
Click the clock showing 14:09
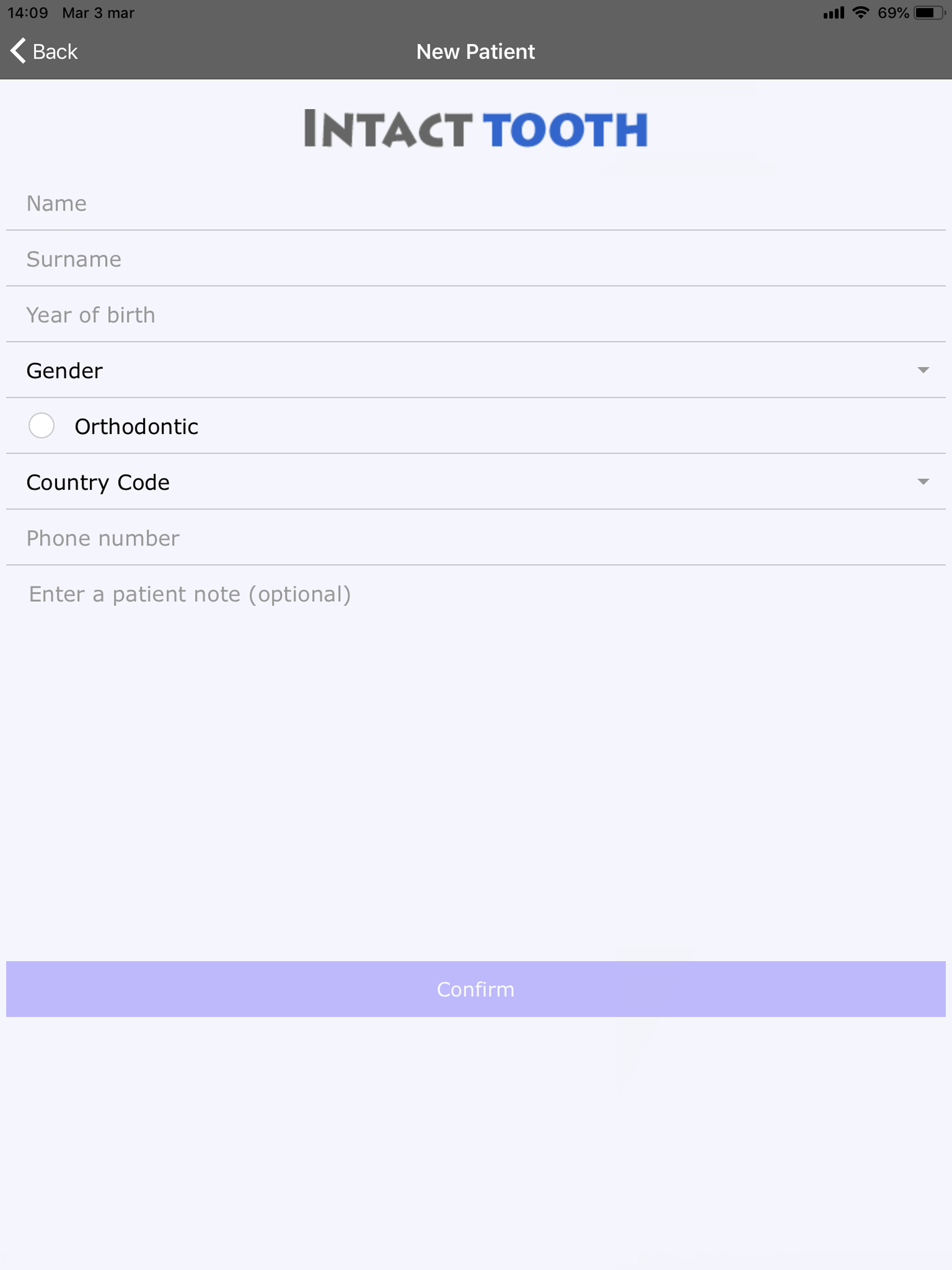click(x=27, y=13)
